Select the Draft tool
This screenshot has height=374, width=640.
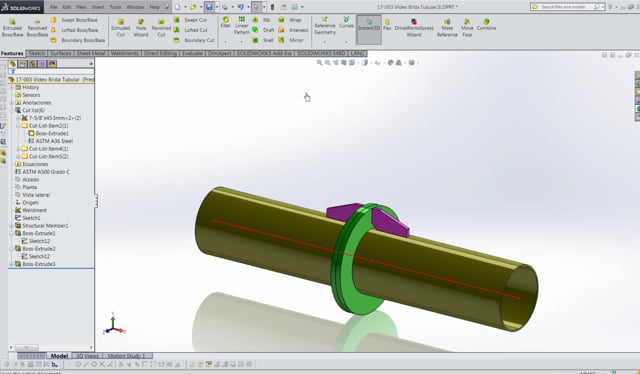tap(263, 30)
